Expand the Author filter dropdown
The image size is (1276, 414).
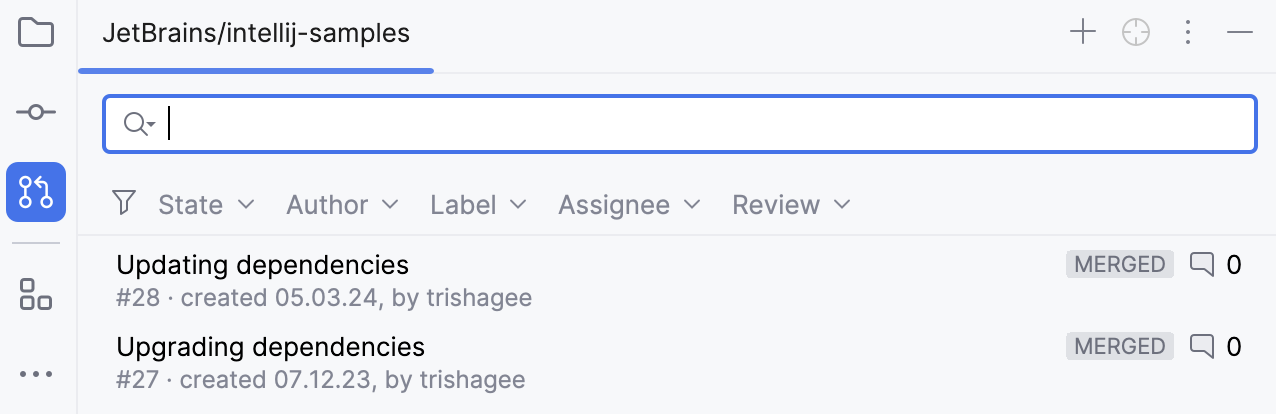[x=342, y=205]
